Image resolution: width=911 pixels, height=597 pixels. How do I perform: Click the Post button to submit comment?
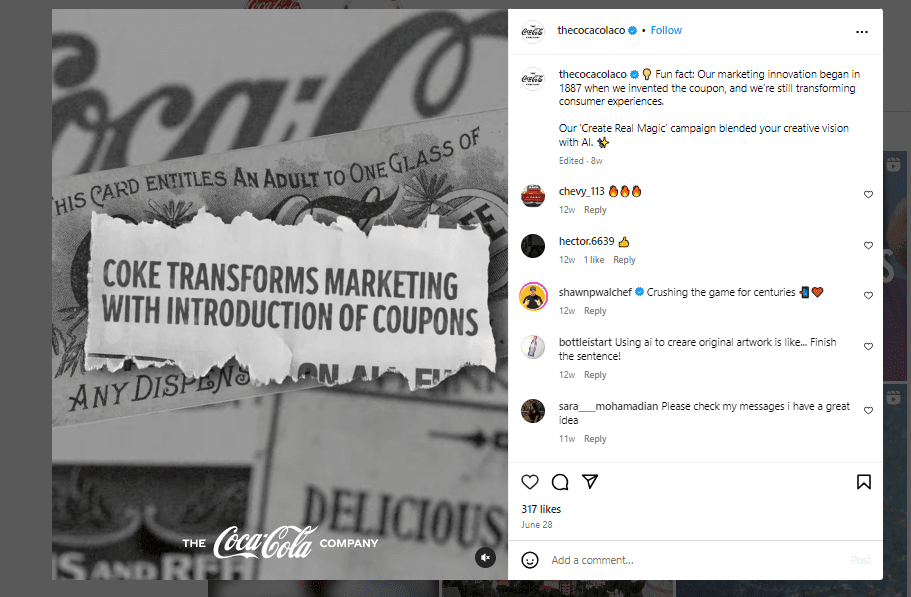point(860,560)
